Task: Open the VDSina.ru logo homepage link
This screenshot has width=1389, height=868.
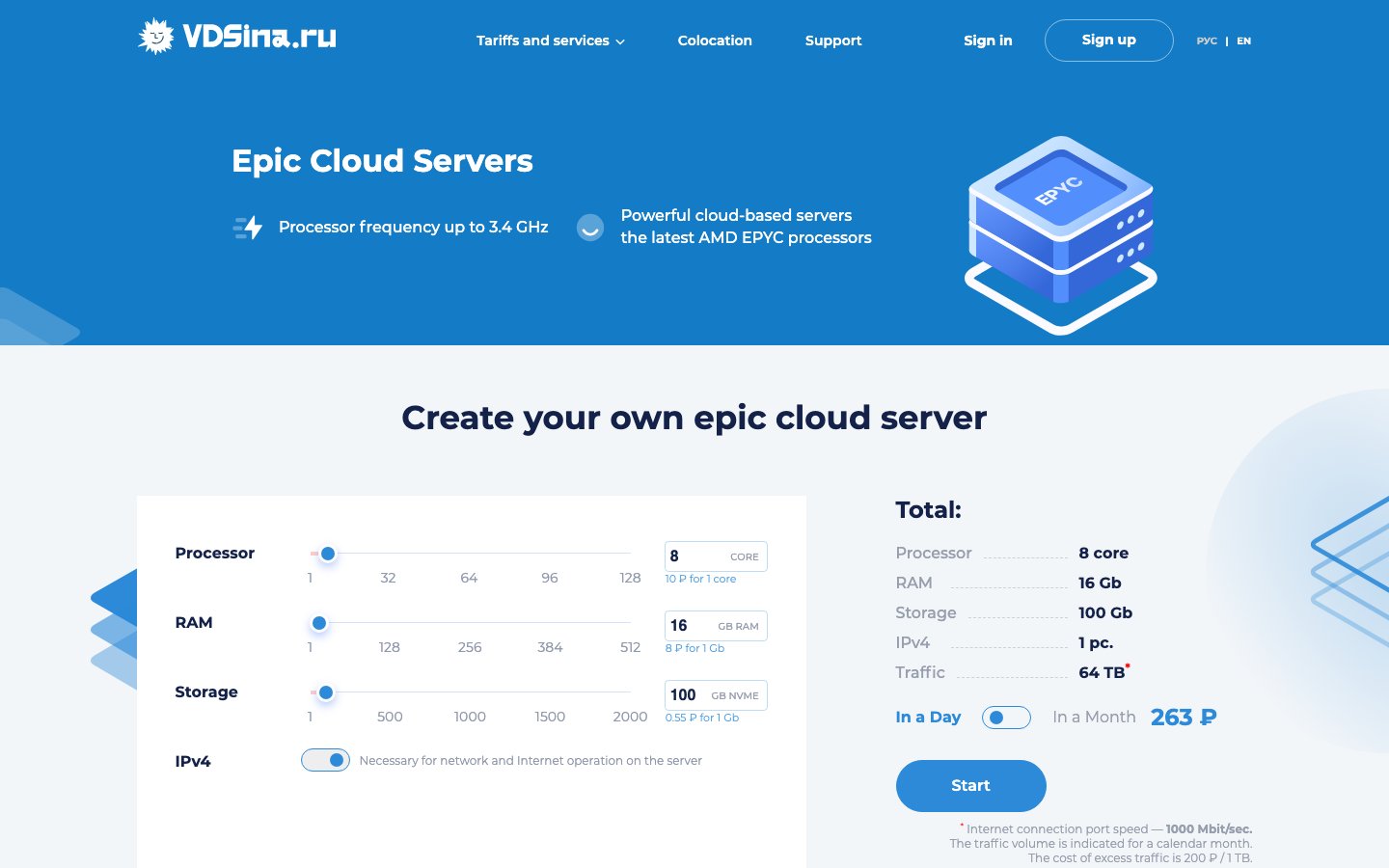Action: 237,37
